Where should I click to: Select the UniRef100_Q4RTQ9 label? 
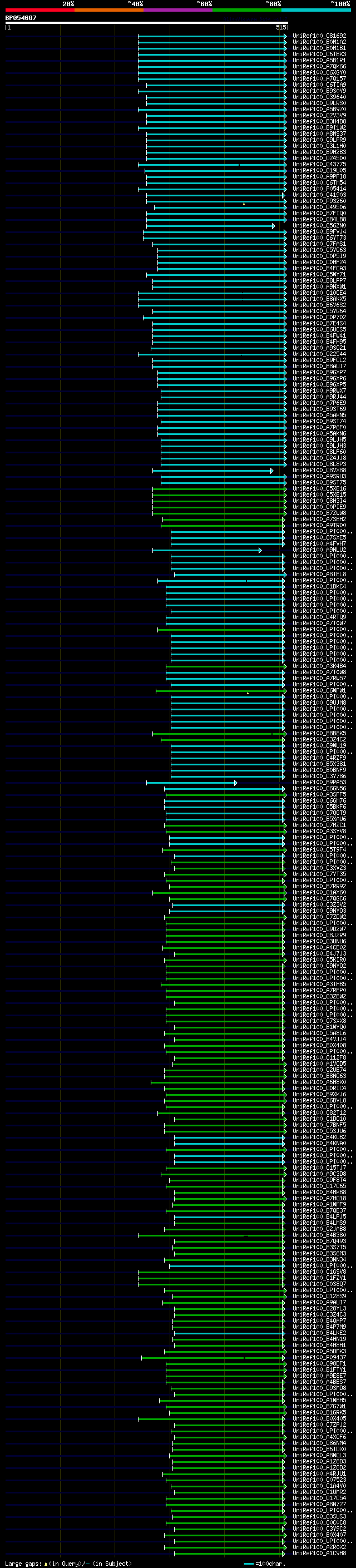(319, 617)
